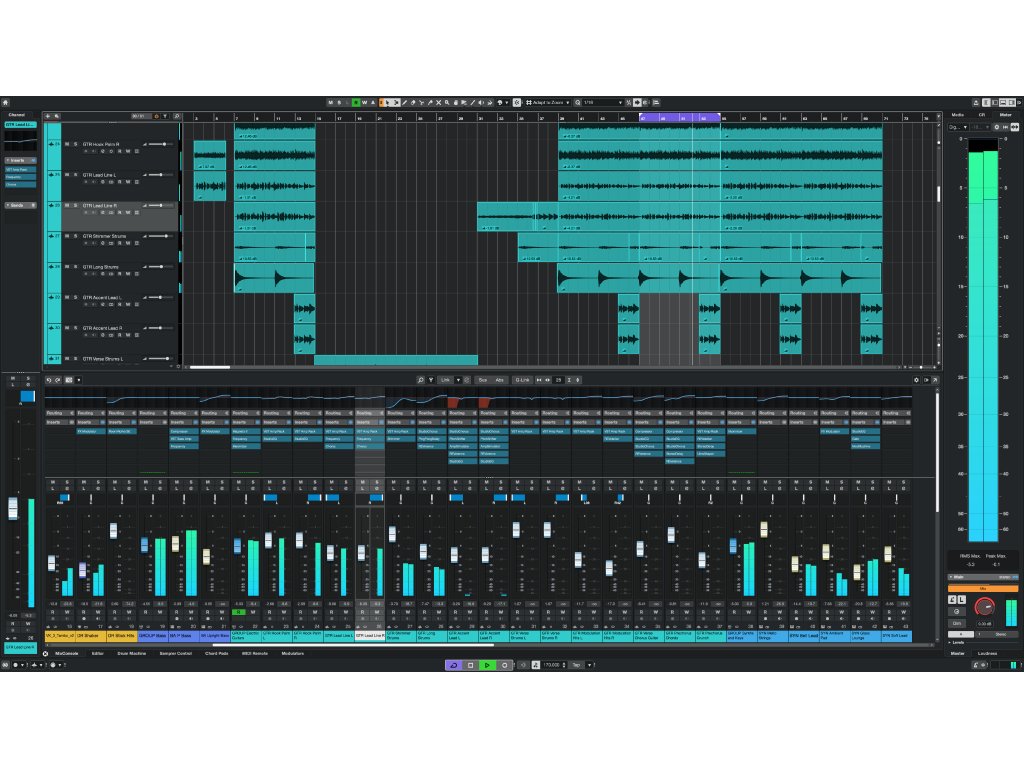The height and width of the screenshot is (768, 1024).
Task: Activate the Cycle loop button in transport
Action: click(x=453, y=665)
